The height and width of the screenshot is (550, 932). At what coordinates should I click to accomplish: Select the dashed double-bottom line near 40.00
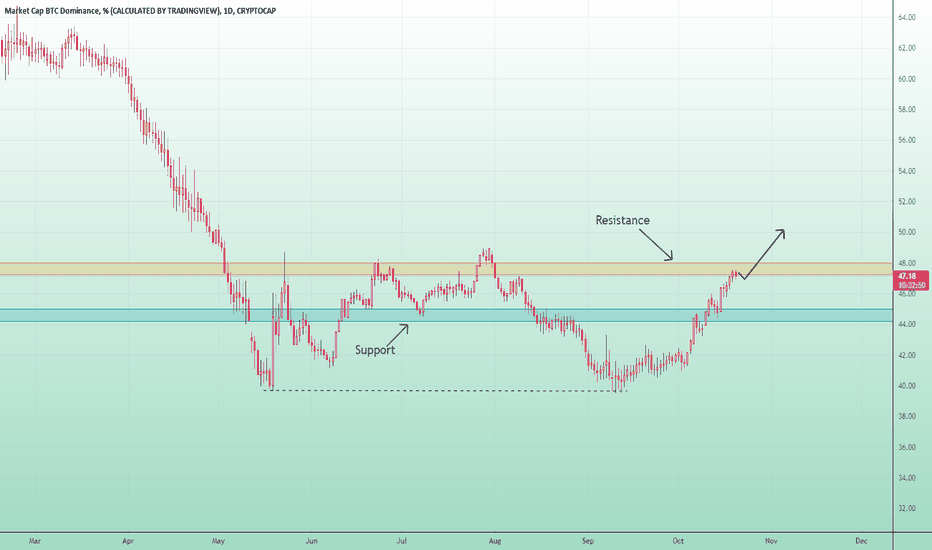tap(445, 391)
